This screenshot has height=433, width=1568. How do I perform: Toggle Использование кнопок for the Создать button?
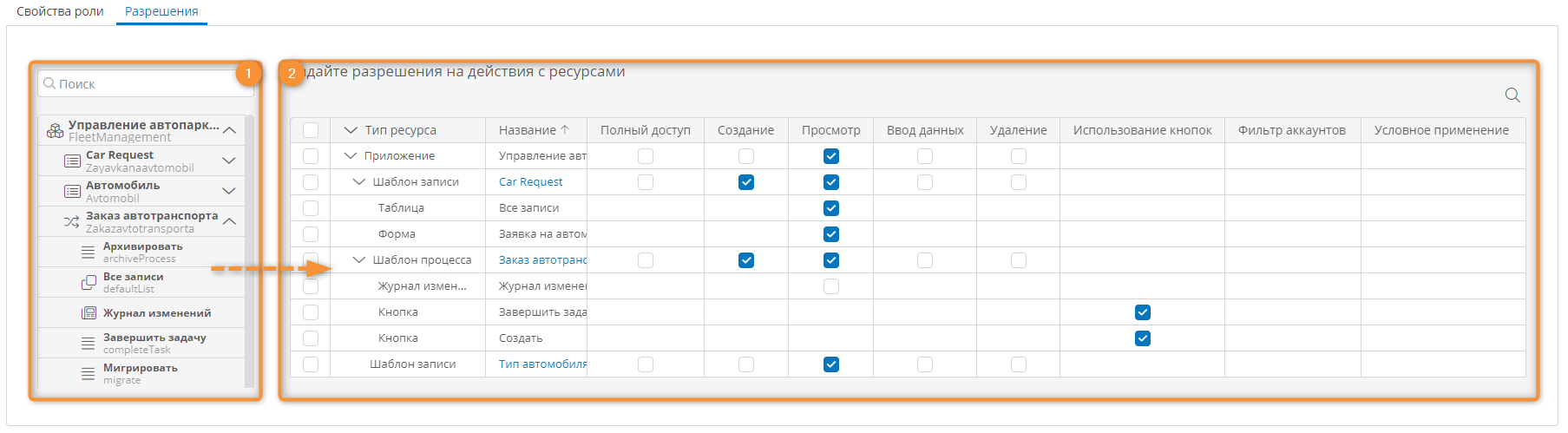coord(1143,338)
